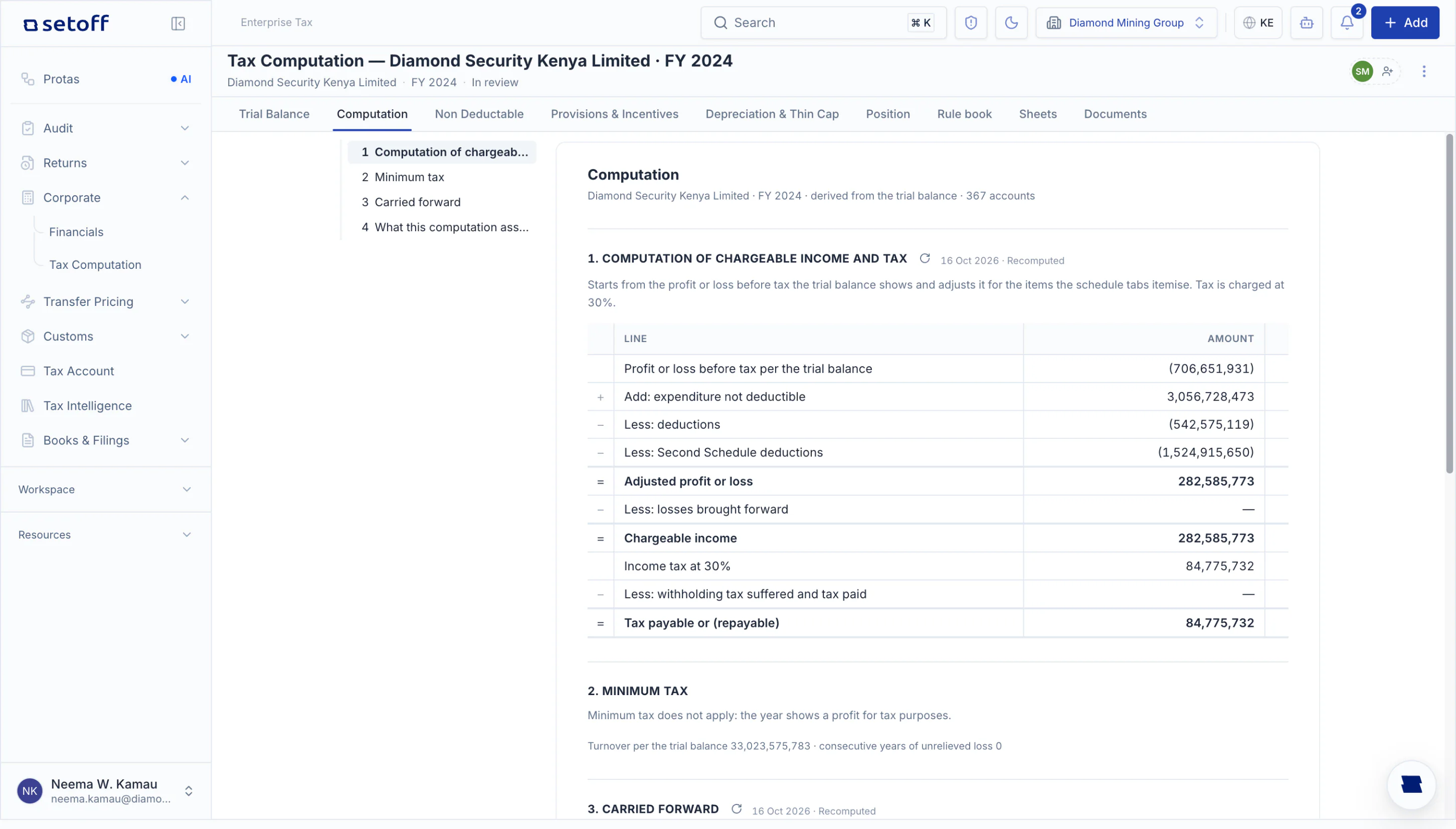
Task: Collapse the Corporate menu chevron
Action: click(x=185, y=198)
